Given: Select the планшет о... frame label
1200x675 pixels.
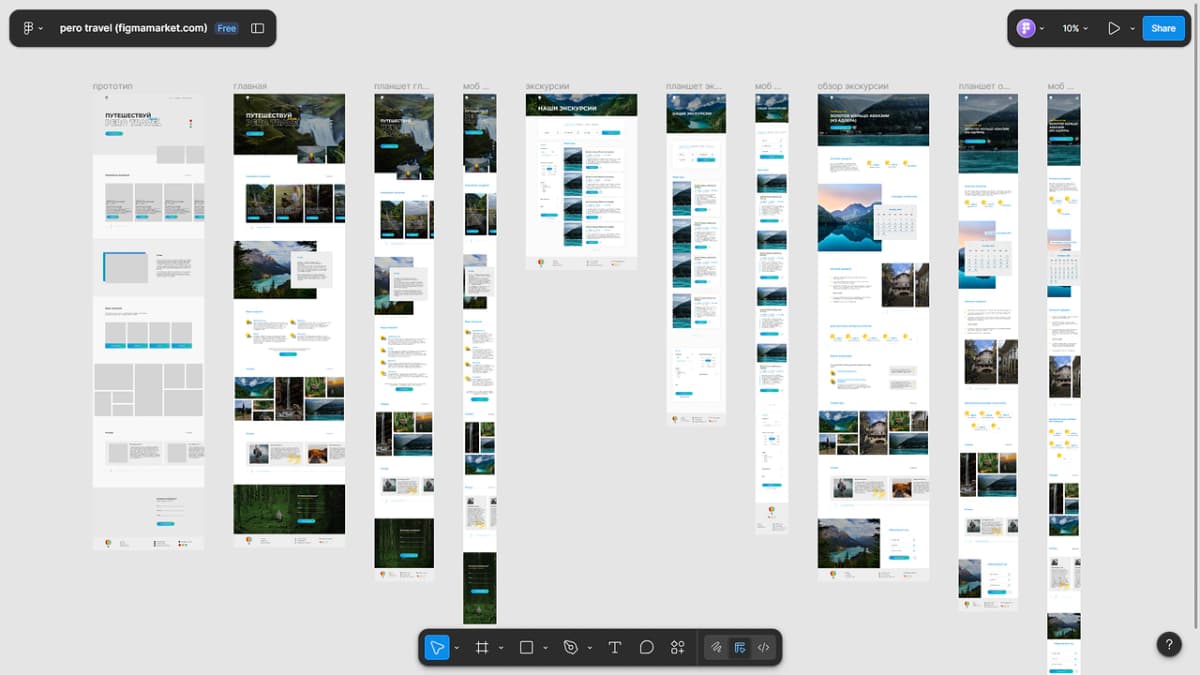Looking at the screenshot, I should click(984, 87).
